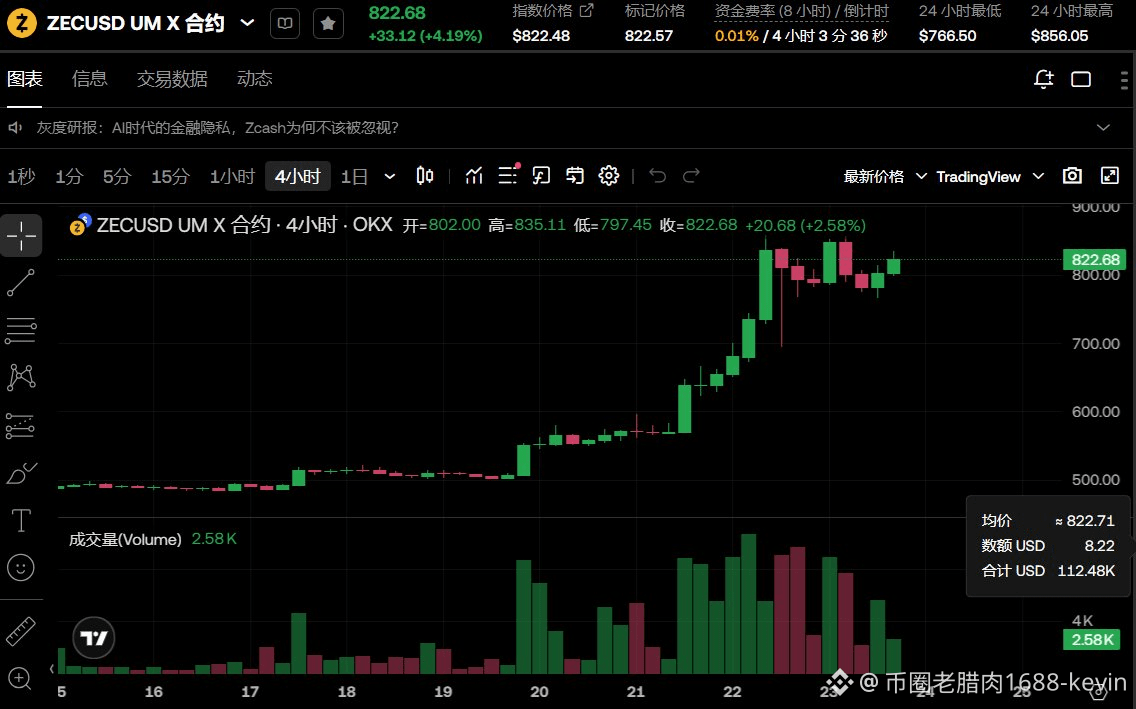Screen dimensions: 1136x709
Task: Select the forecasting position tool
Action: (x=21, y=426)
